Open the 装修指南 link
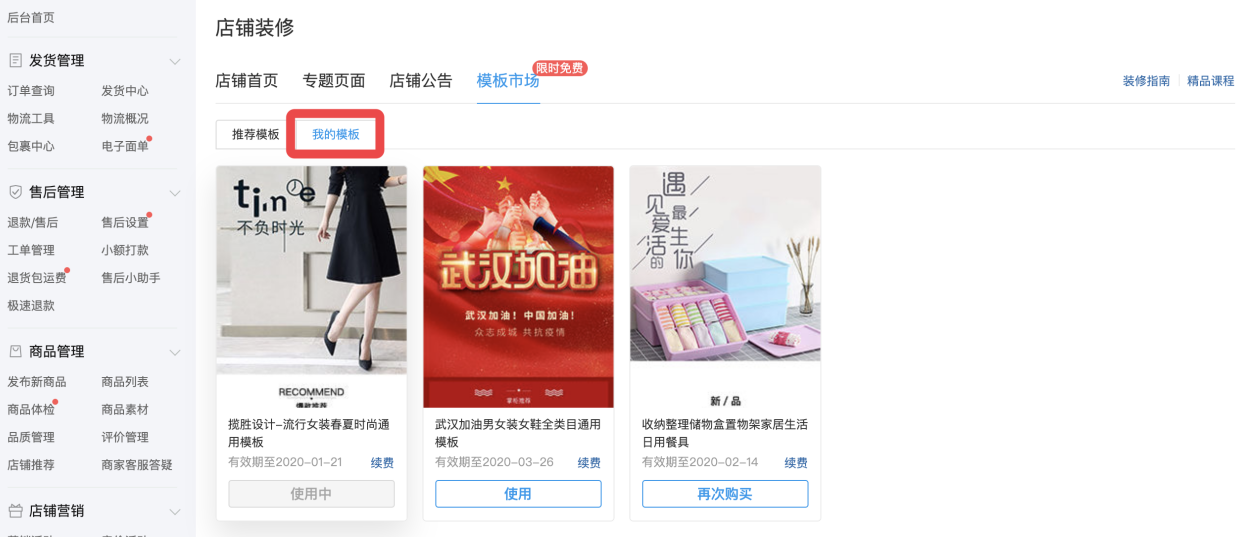 pyautogui.click(x=1146, y=81)
